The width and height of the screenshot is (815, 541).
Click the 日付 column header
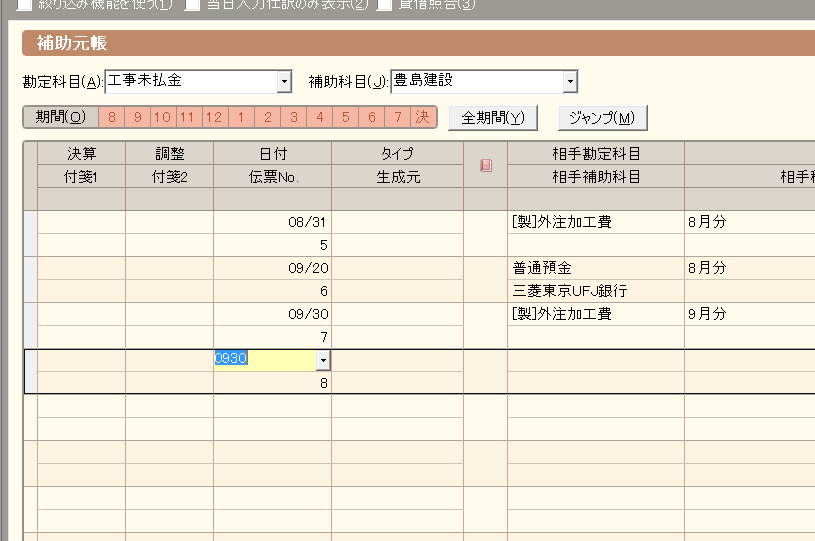[272, 154]
